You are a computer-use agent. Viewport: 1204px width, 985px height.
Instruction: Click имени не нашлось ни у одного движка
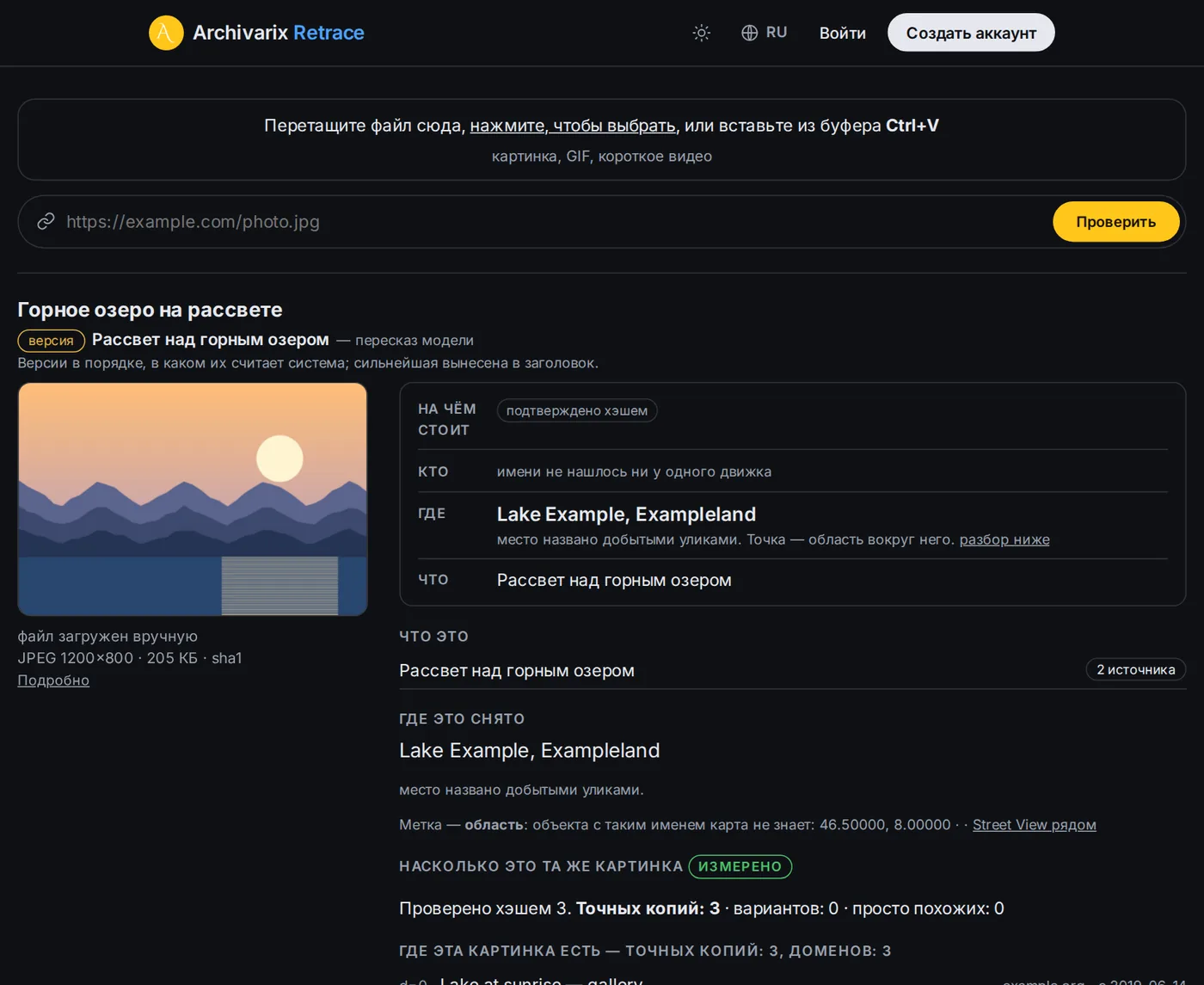[634, 471]
